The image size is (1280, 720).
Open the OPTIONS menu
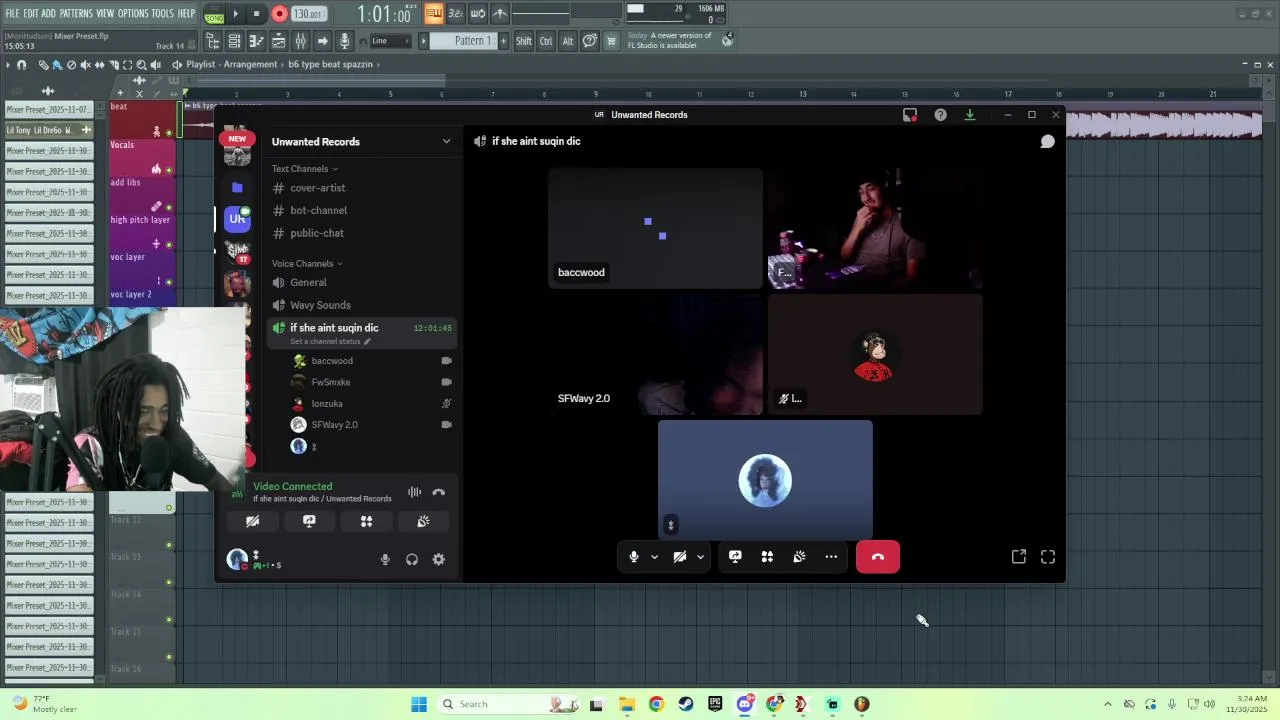(133, 13)
